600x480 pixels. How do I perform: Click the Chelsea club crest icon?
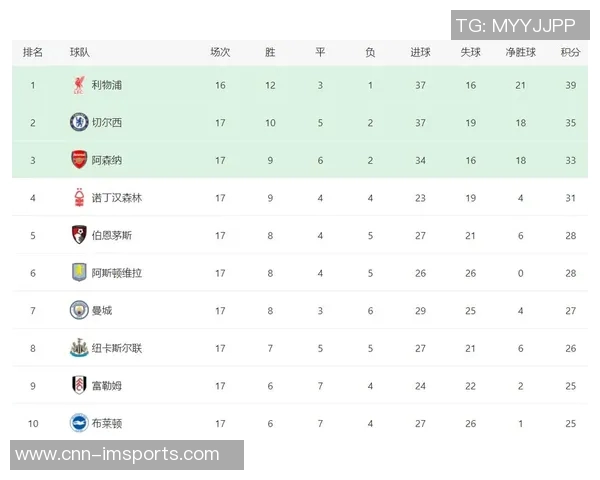79,122
